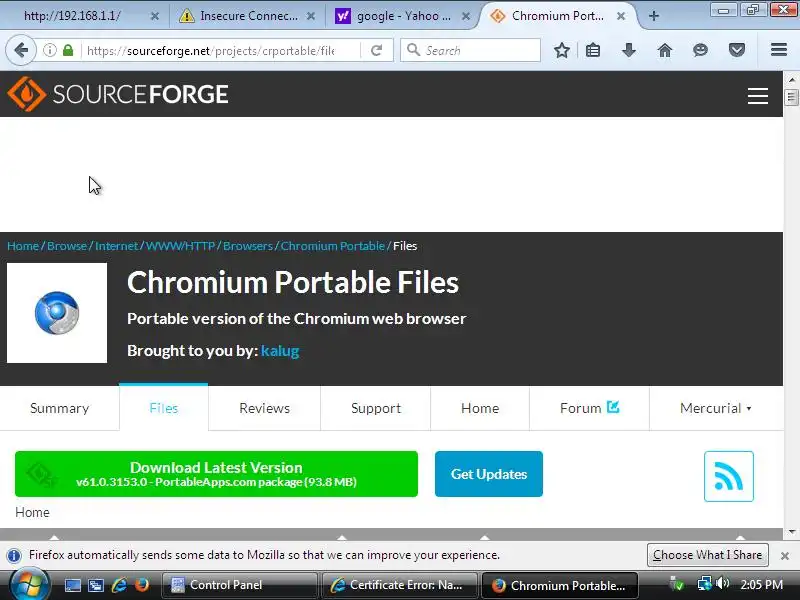Screen dimensions: 800x600
Task: Close the 192.168.1.1 tab
Action: tap(155, 16)
